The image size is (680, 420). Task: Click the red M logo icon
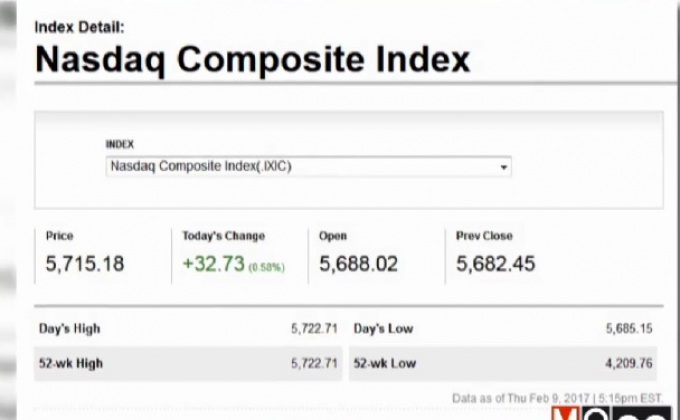(x=564, y=413)
